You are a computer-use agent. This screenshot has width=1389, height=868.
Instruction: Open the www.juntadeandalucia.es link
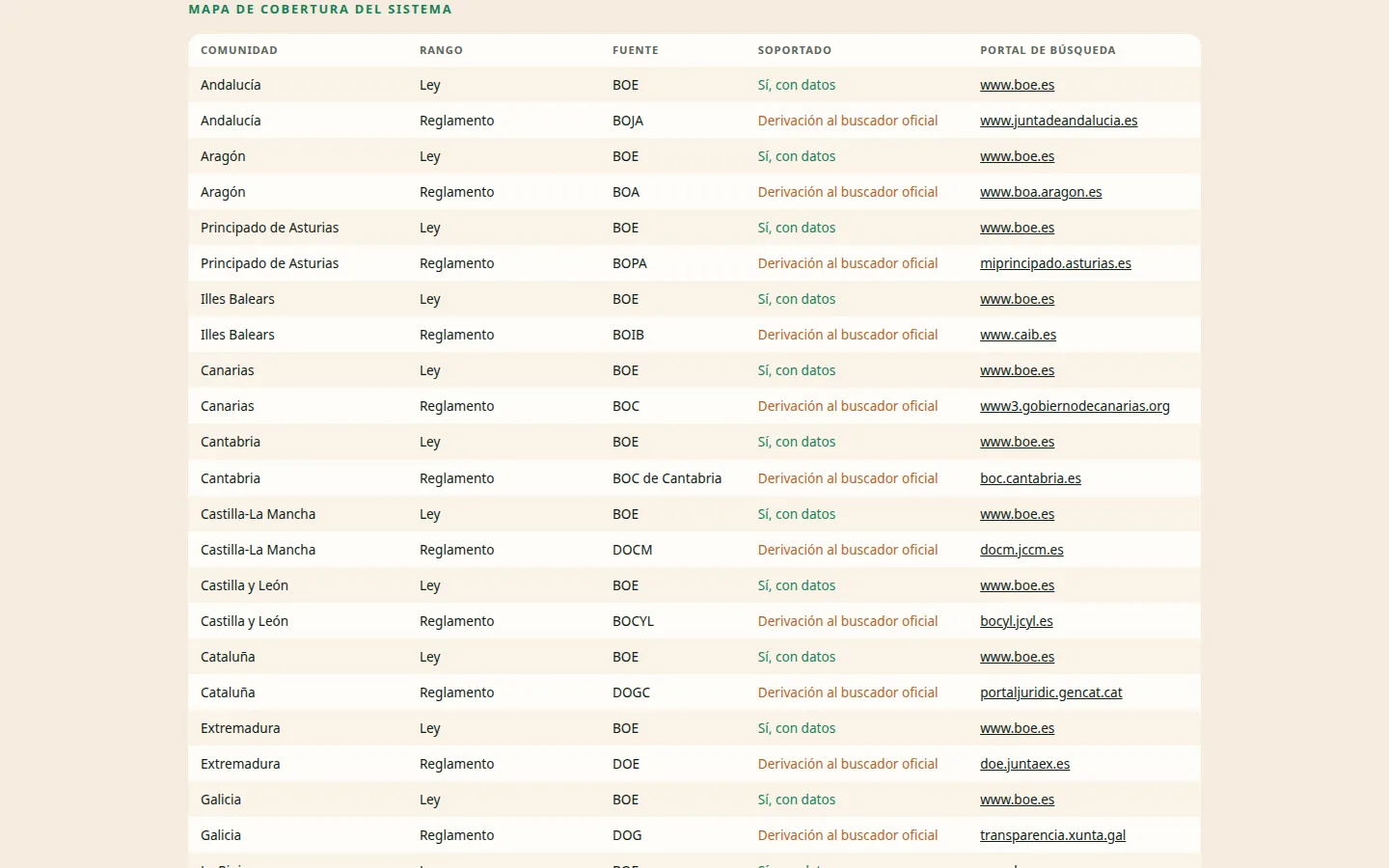click(1058, 121)
